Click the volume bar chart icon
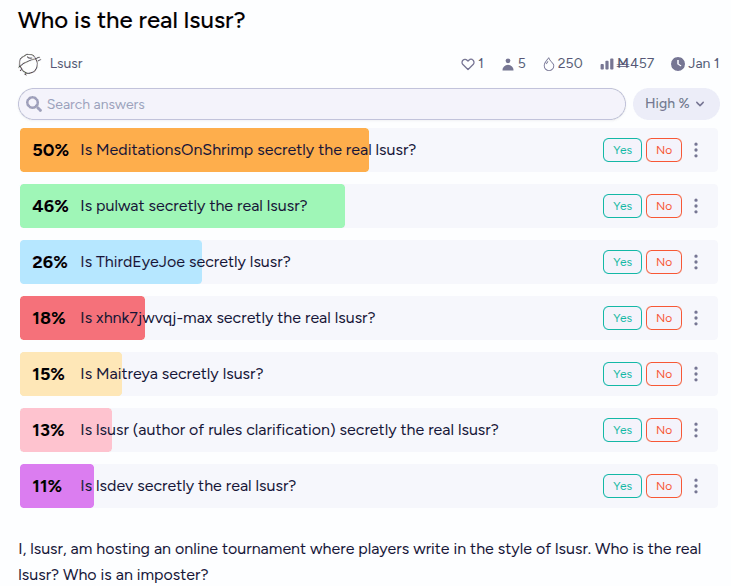 (x=606, y=64)
